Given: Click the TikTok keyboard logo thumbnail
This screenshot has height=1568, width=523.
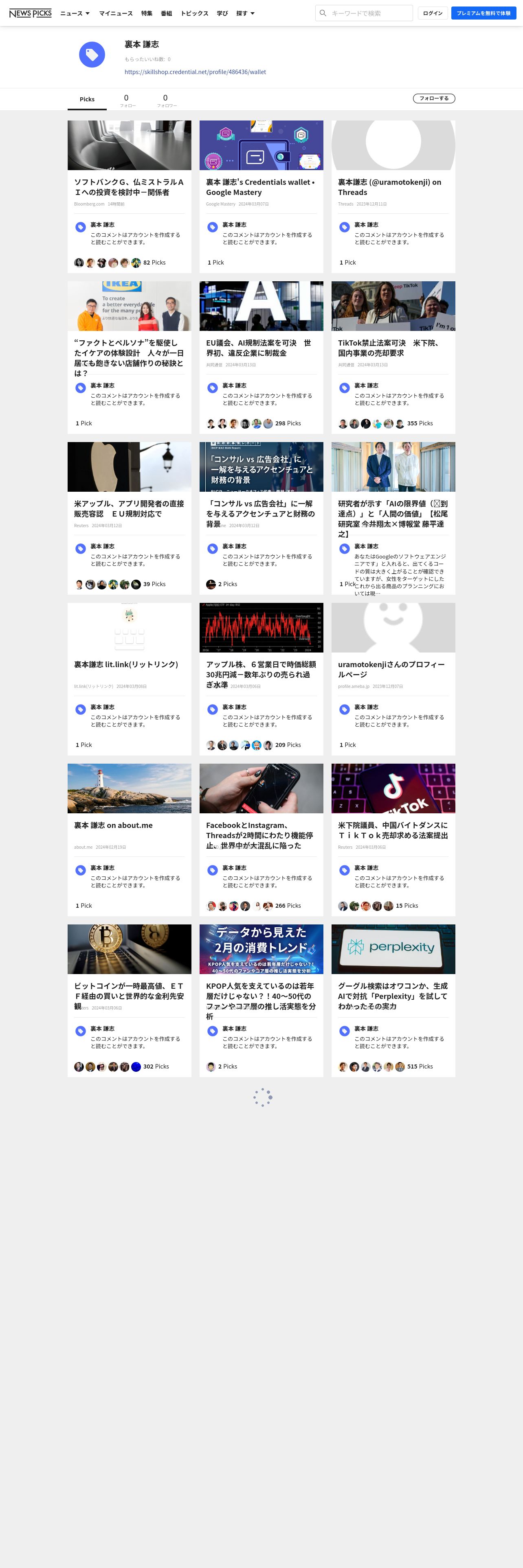Looking at the screenshot, I should pos(393,788).
